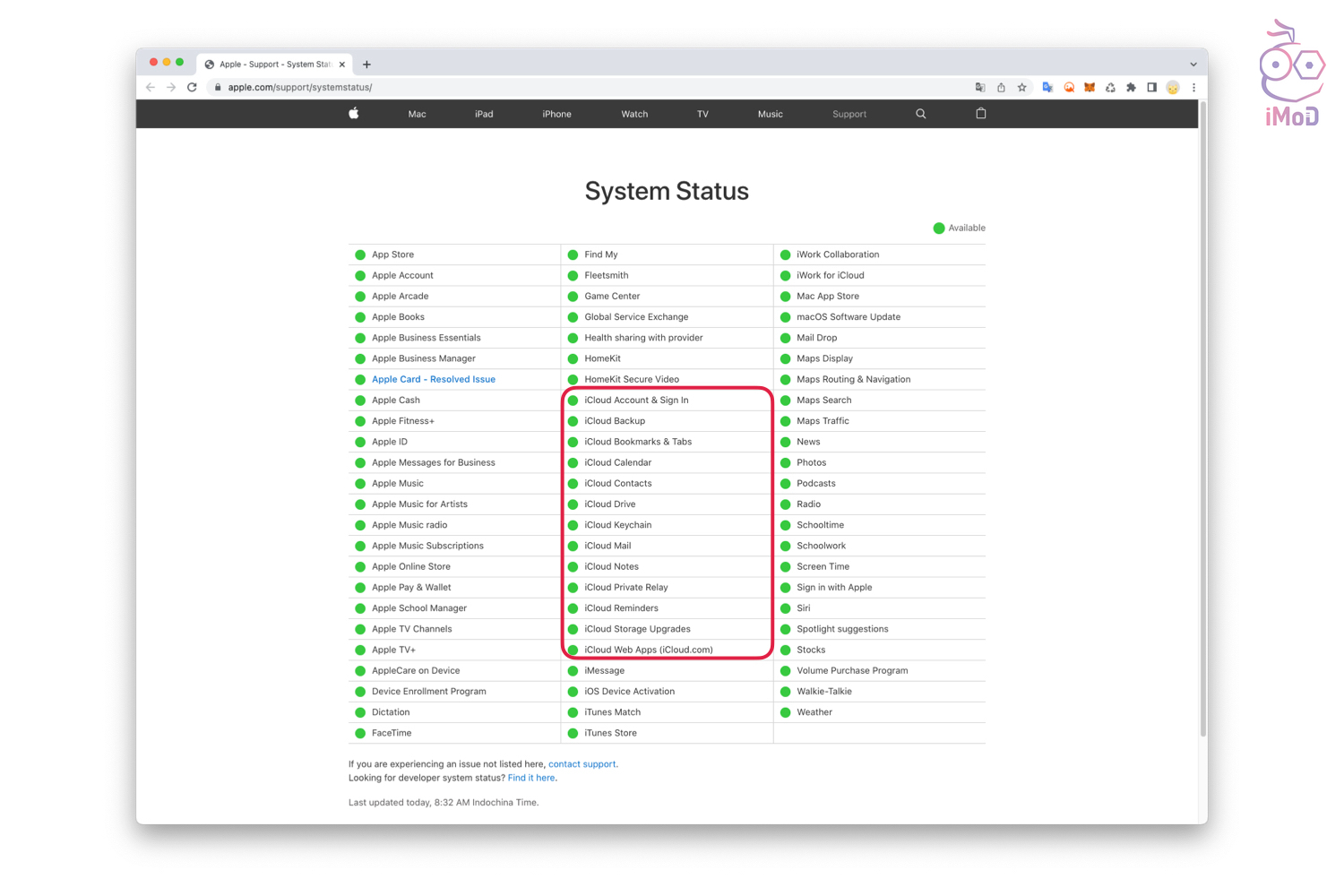Click the contact support link
Screen dimensions: 1344x896
(582, 764)
